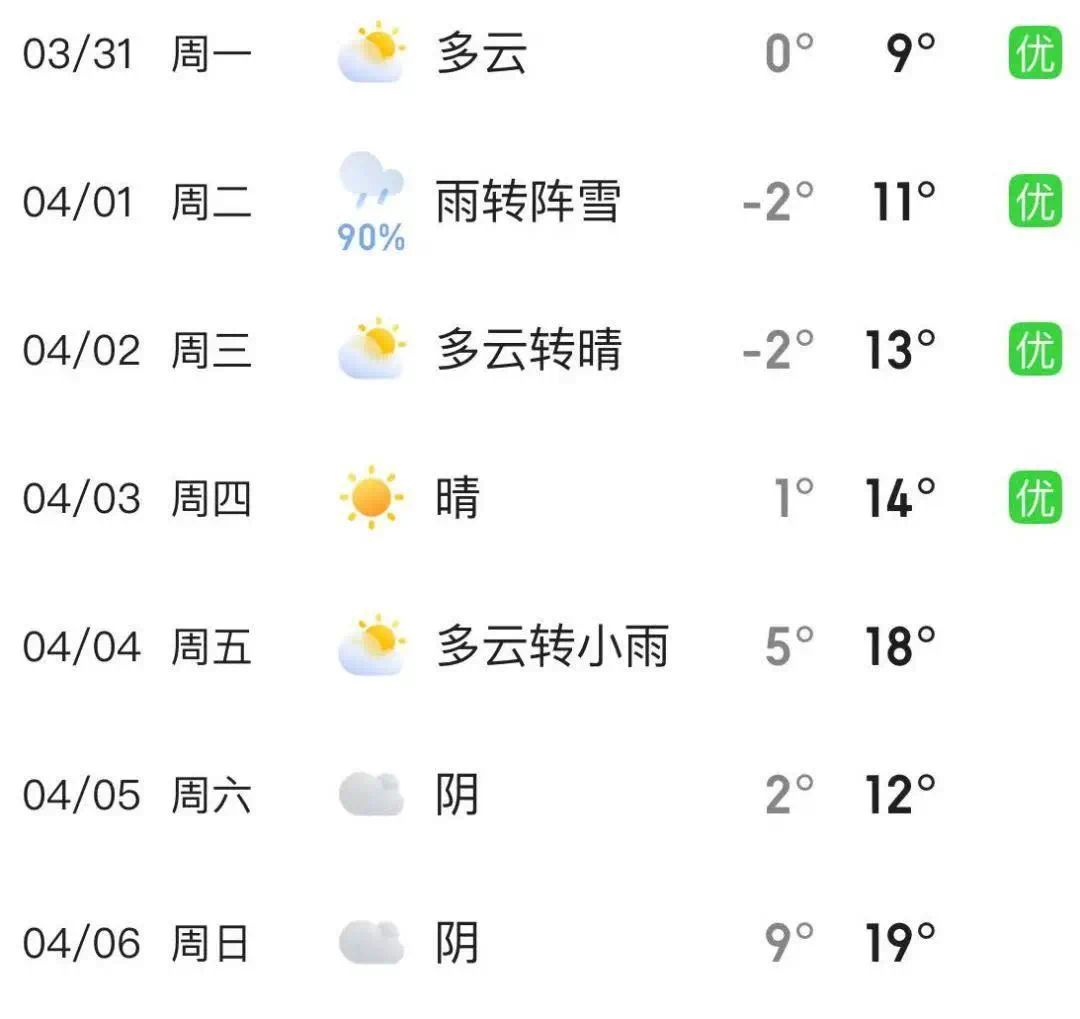Click the weather icon for 04/02
This screenshot has height=1019, width=1080.
tap(371, 350)
